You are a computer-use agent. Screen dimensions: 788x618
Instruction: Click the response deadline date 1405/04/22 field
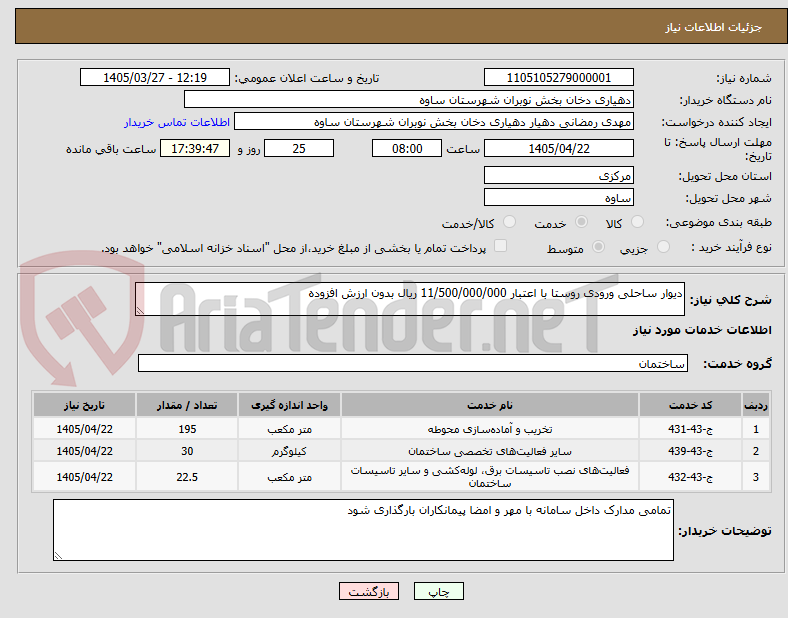pyautogui.click(x=558, y=148)
